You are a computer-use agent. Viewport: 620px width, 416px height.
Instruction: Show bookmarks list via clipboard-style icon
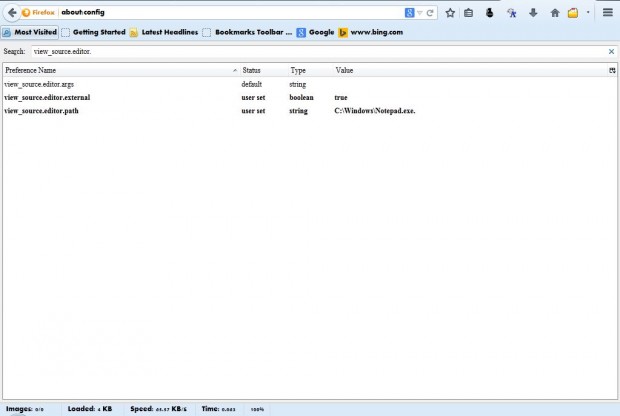469,13
